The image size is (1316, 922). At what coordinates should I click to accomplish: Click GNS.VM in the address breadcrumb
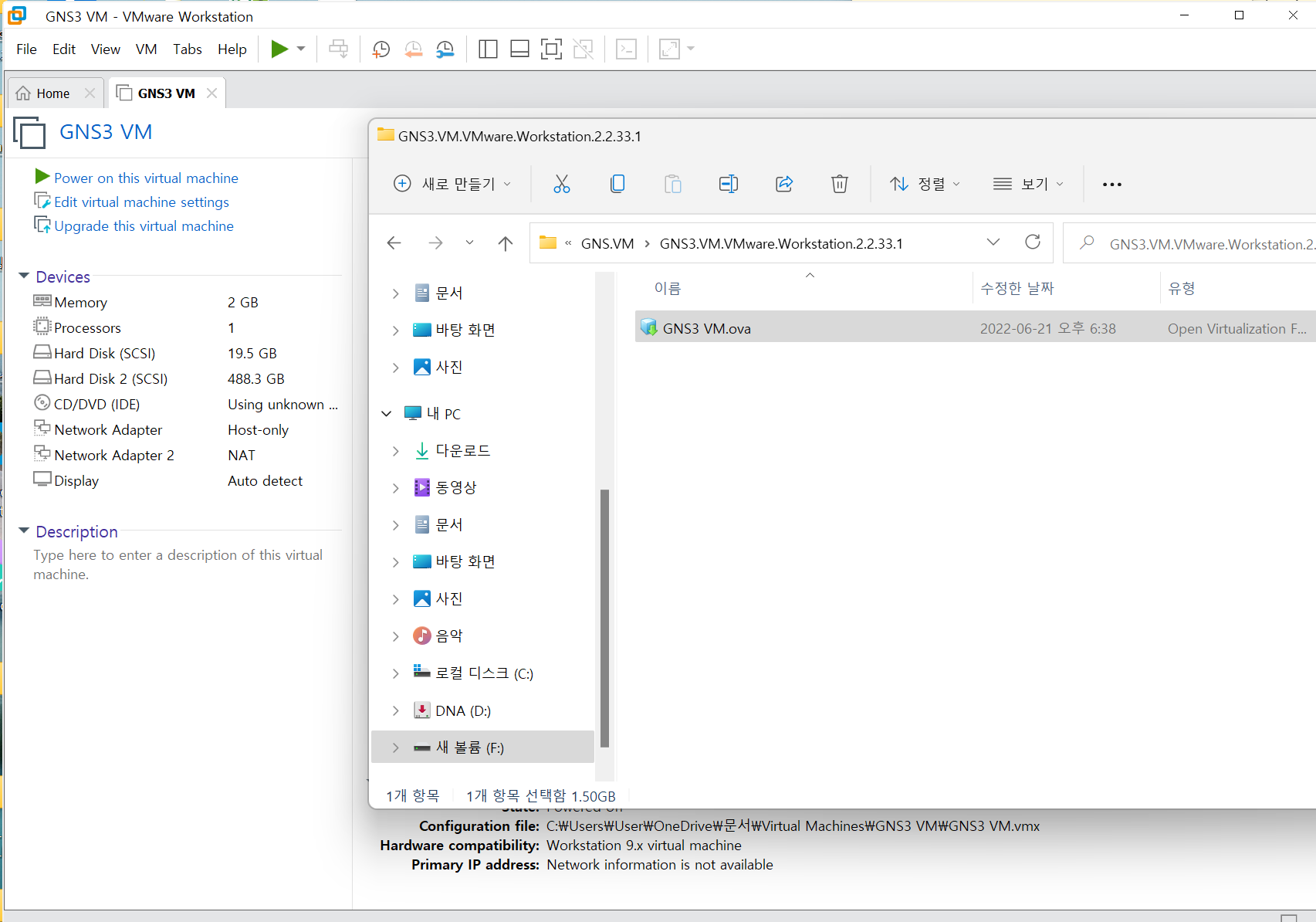coord(607,244)
